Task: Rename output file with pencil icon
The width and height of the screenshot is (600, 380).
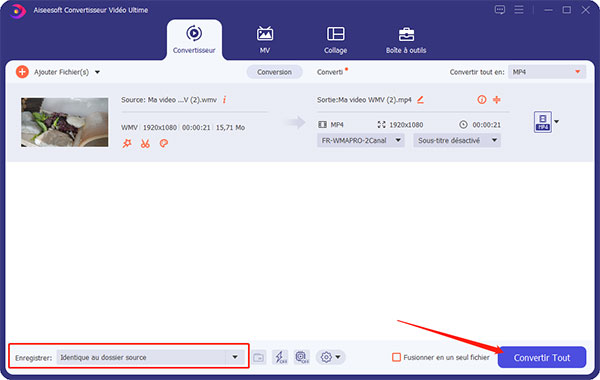Action: click(x=420, y=100)
